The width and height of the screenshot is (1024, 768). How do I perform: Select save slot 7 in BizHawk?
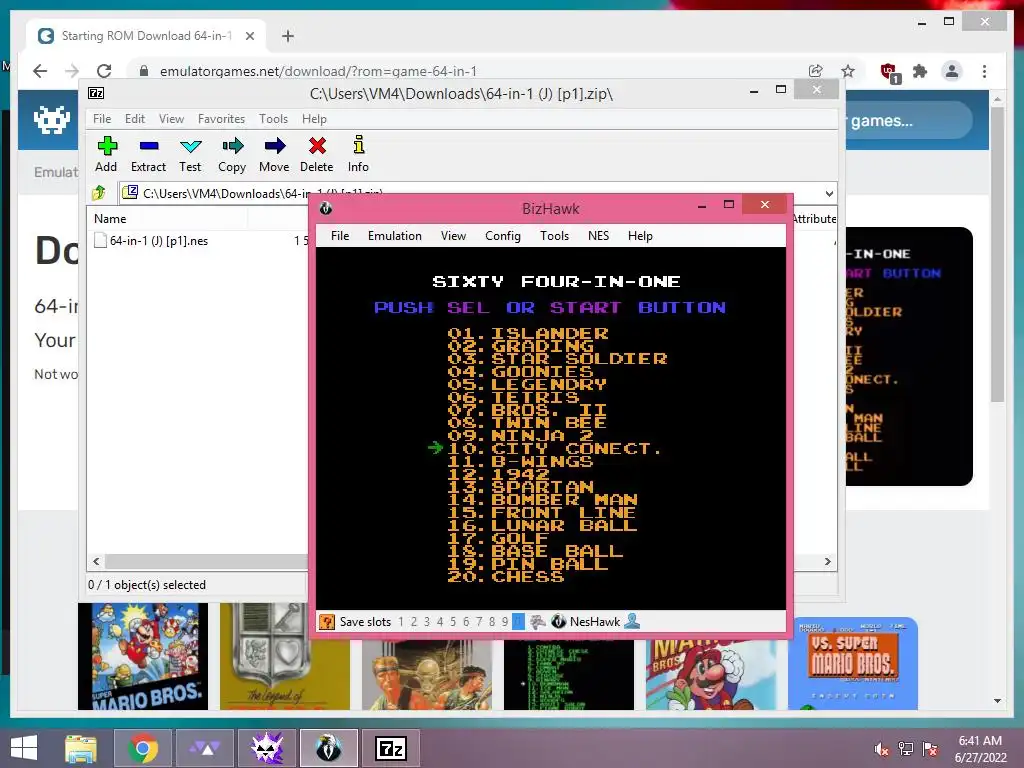[479, 622]
